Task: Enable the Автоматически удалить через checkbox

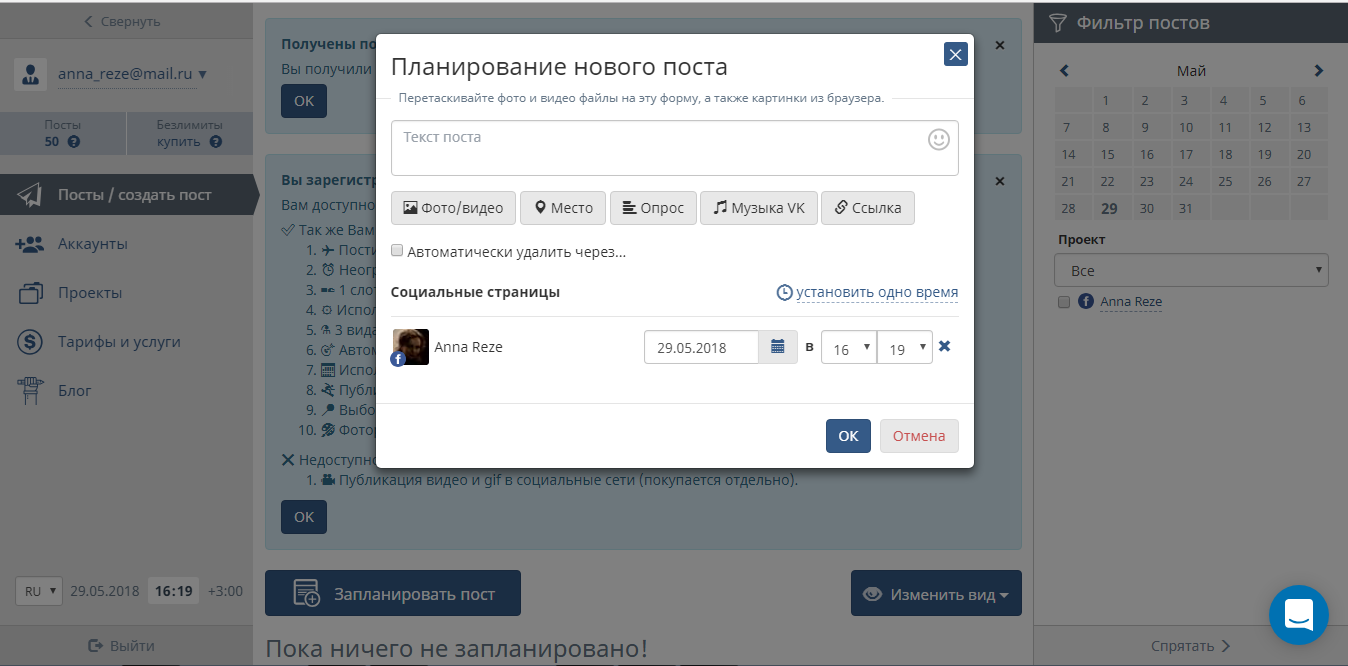Action: [397, 250]
